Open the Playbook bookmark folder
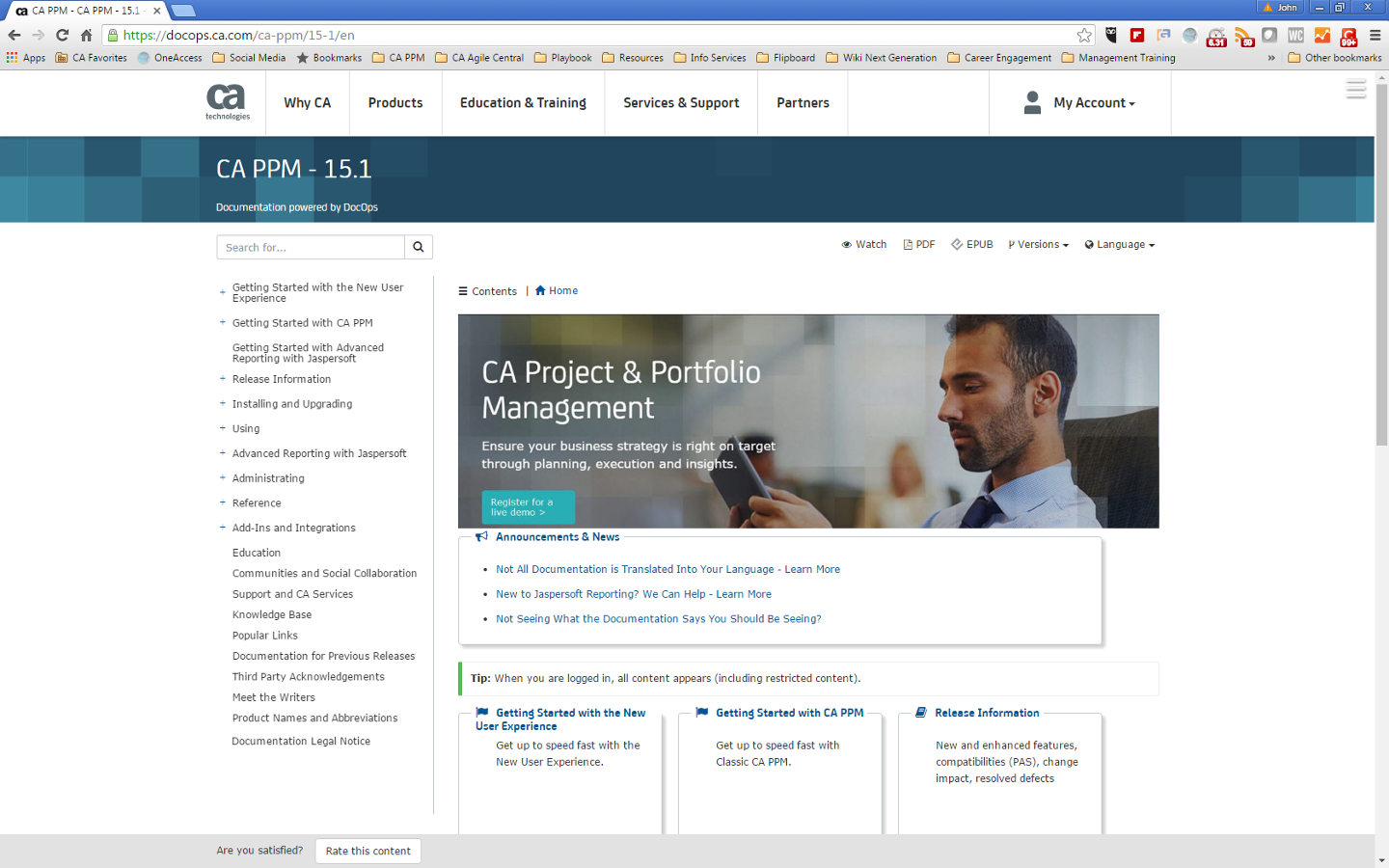This screenshot has height=868, width=1389. coord(563,58)
